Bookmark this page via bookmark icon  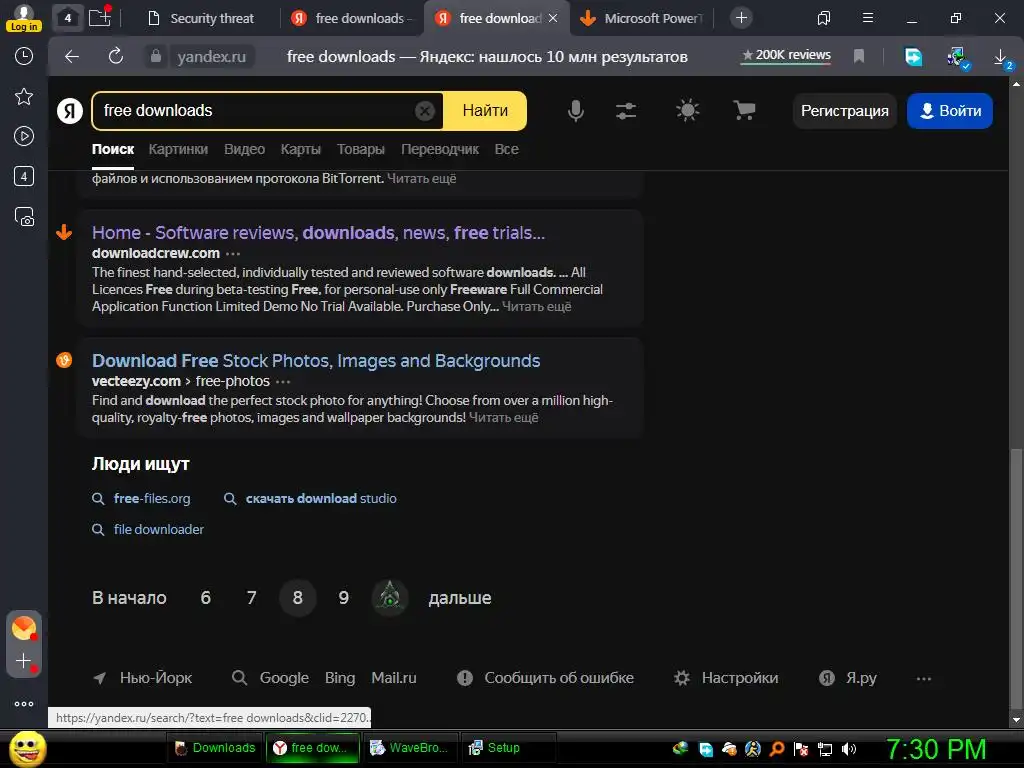(859, 57)
